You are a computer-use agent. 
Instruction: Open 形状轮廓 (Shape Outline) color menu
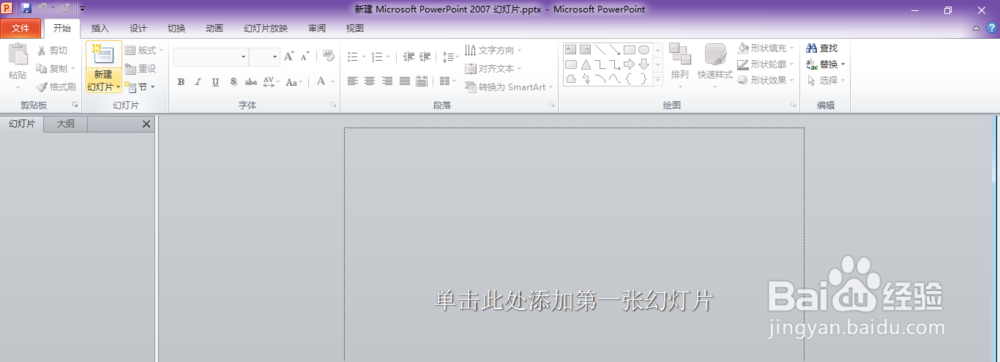click(766, 64)
